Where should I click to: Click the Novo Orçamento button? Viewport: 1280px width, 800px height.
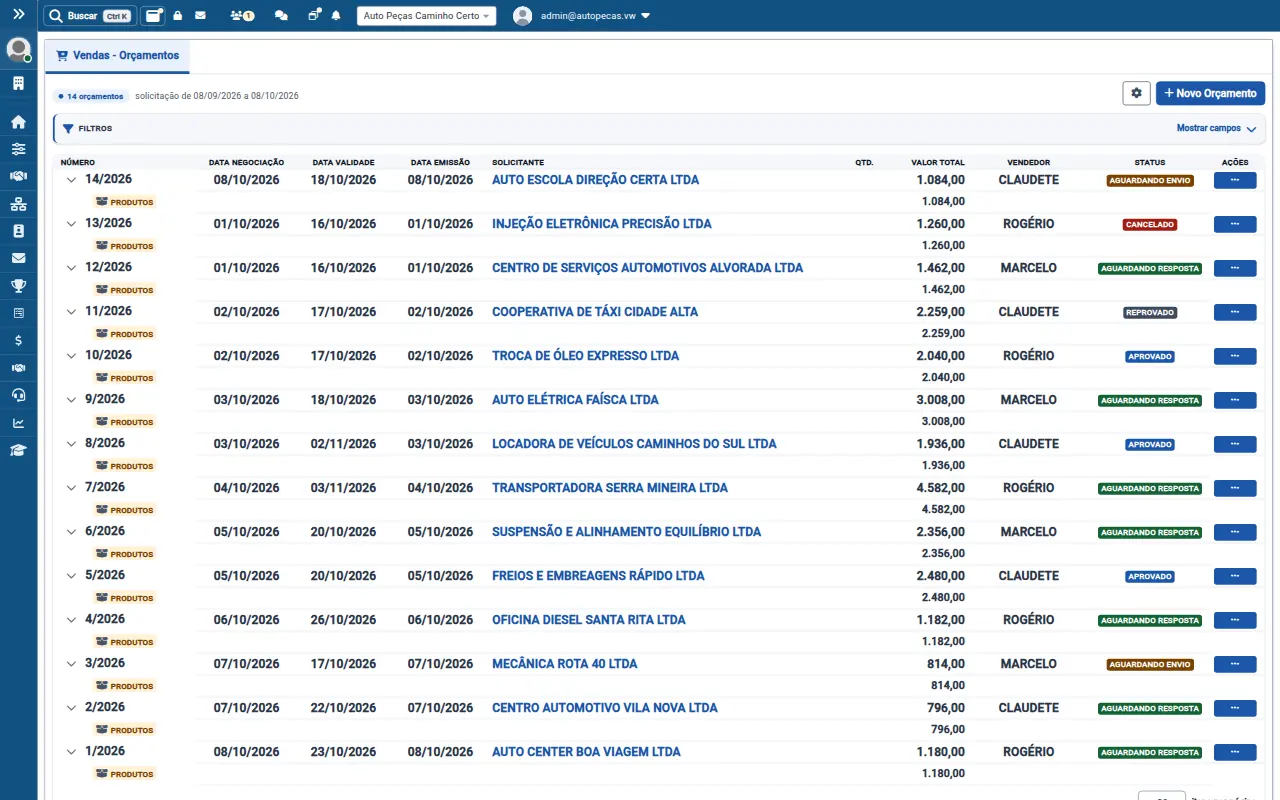pyautogui.click(x=1210, y=93)
